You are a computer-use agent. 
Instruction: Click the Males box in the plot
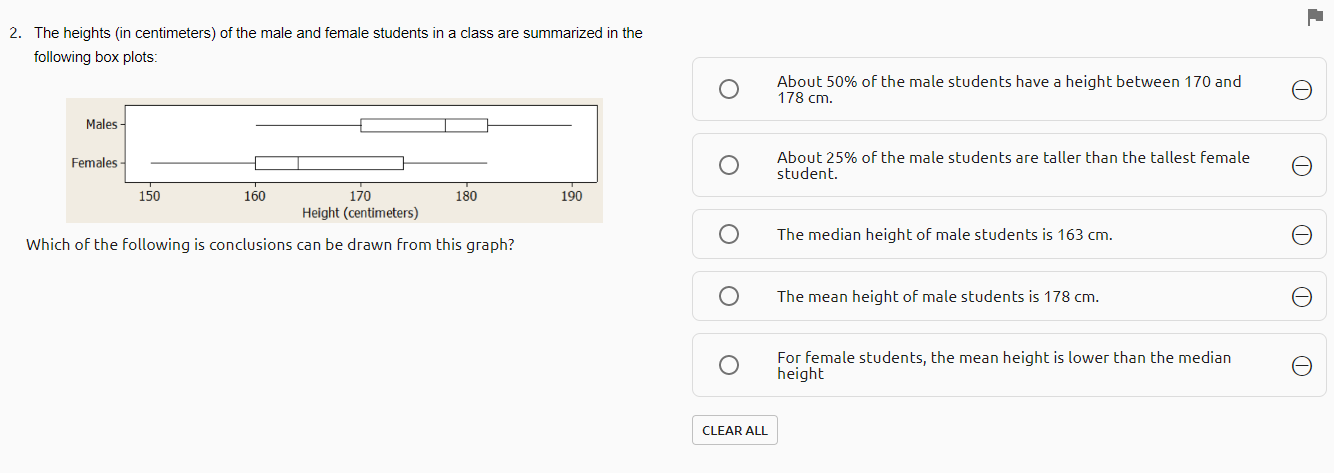tap(424, 125)
